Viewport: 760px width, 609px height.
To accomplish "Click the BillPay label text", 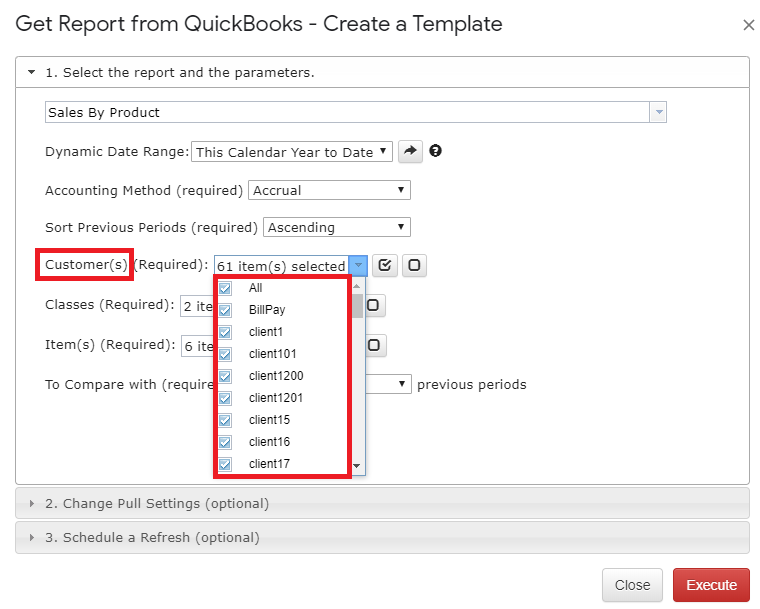I will (x=267, y=310).
